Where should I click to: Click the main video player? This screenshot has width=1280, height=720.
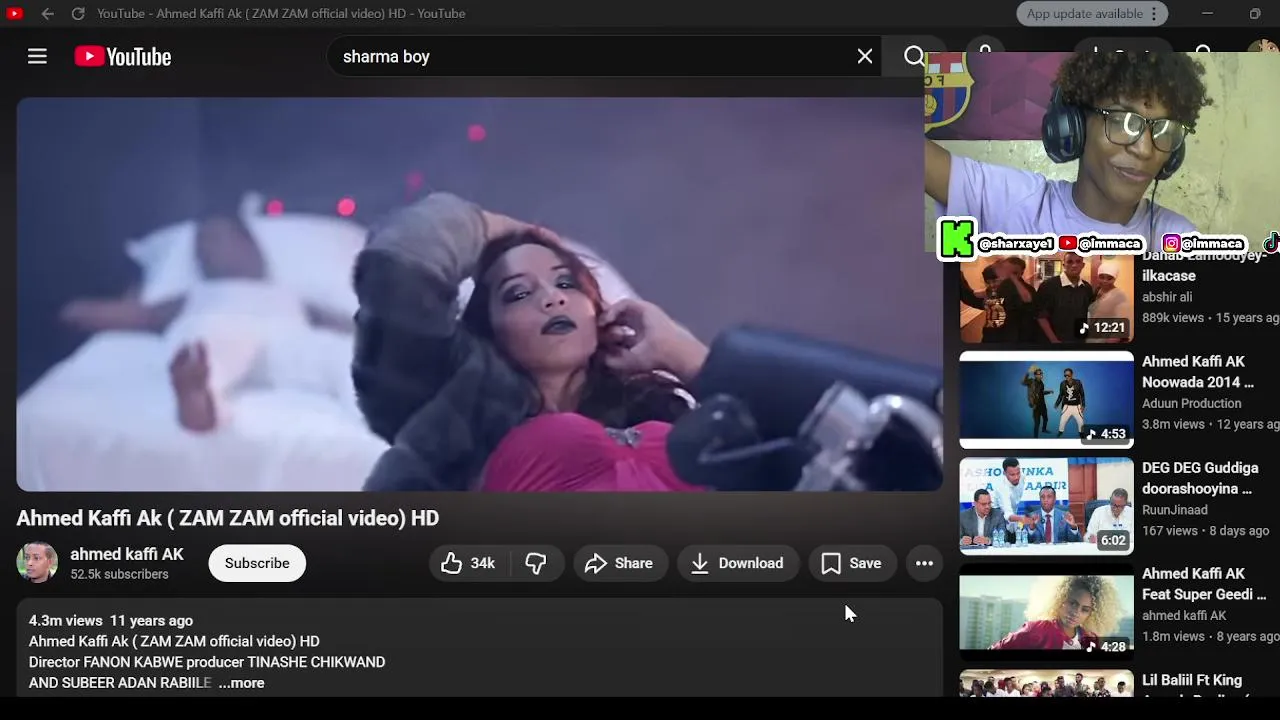tap(479, 294)
